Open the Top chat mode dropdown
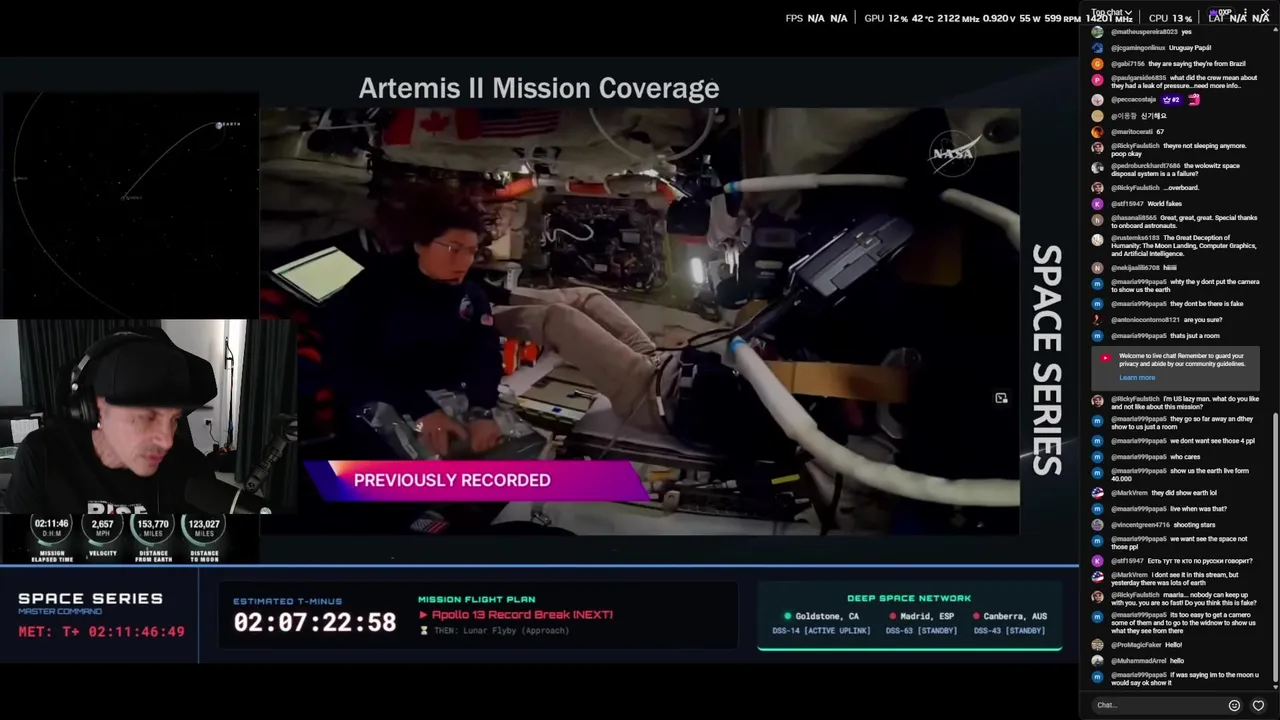 [x=1111, y=13]
